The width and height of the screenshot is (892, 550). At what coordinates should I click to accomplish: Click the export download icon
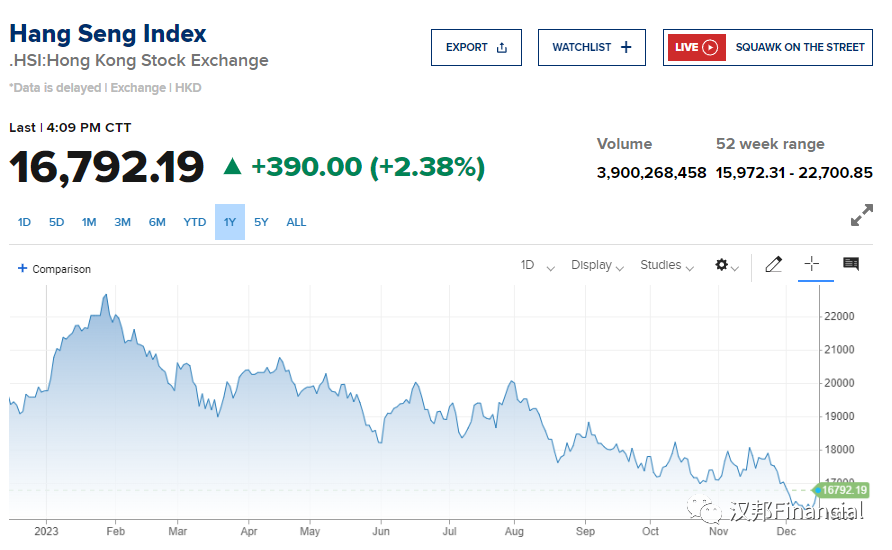tap(502, 47)
